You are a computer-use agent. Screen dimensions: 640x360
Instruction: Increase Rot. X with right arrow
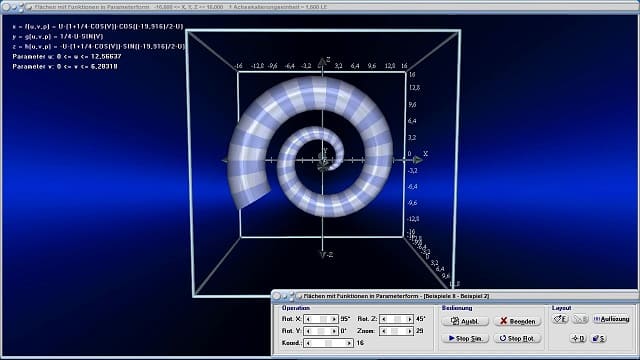tap(334, 319)
